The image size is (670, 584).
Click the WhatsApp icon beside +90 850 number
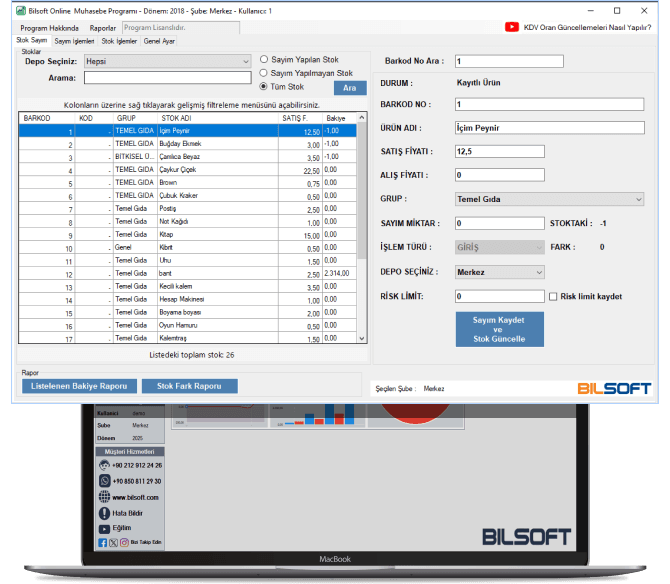tap(105, 481)
